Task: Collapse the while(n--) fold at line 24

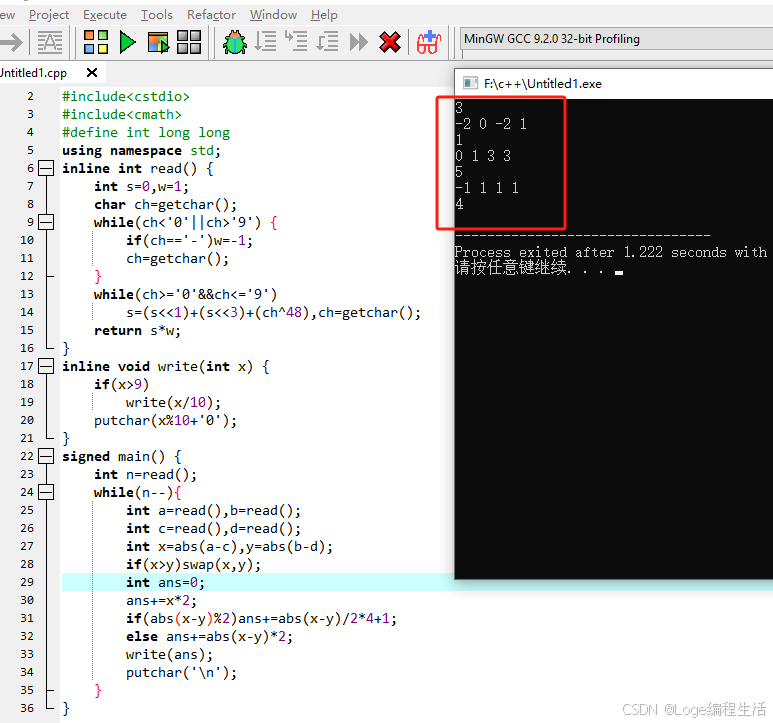Action: (x=46, y=492)
